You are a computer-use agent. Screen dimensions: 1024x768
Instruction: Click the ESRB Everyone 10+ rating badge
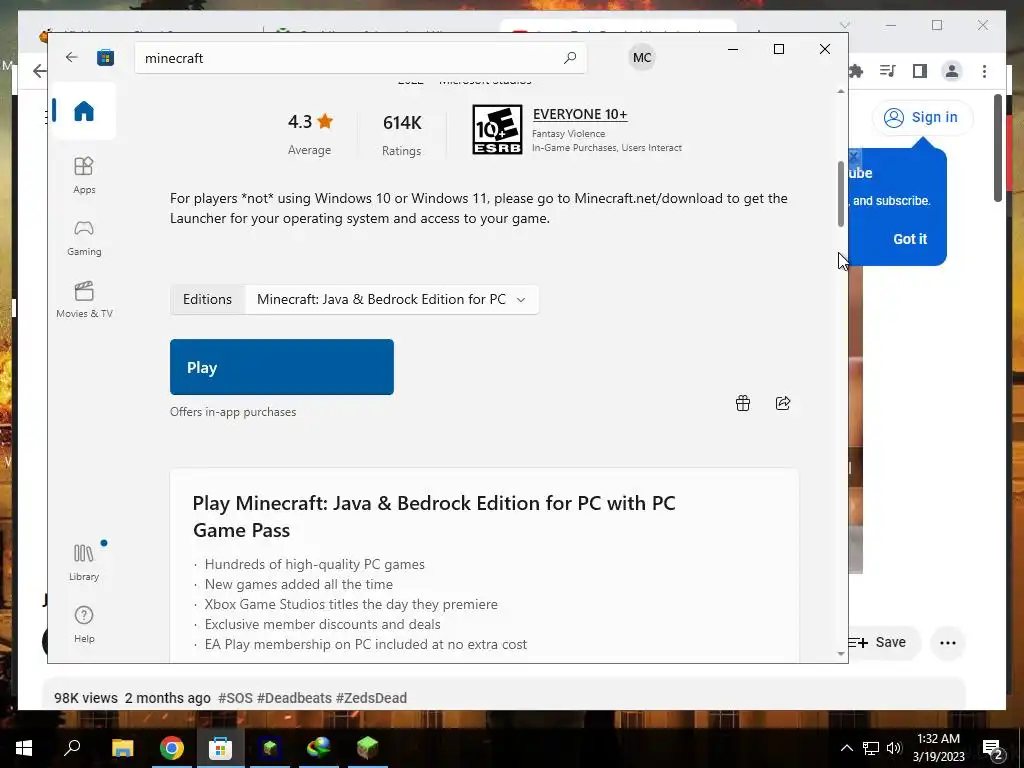pyautogui.click(x=497, y=129)
